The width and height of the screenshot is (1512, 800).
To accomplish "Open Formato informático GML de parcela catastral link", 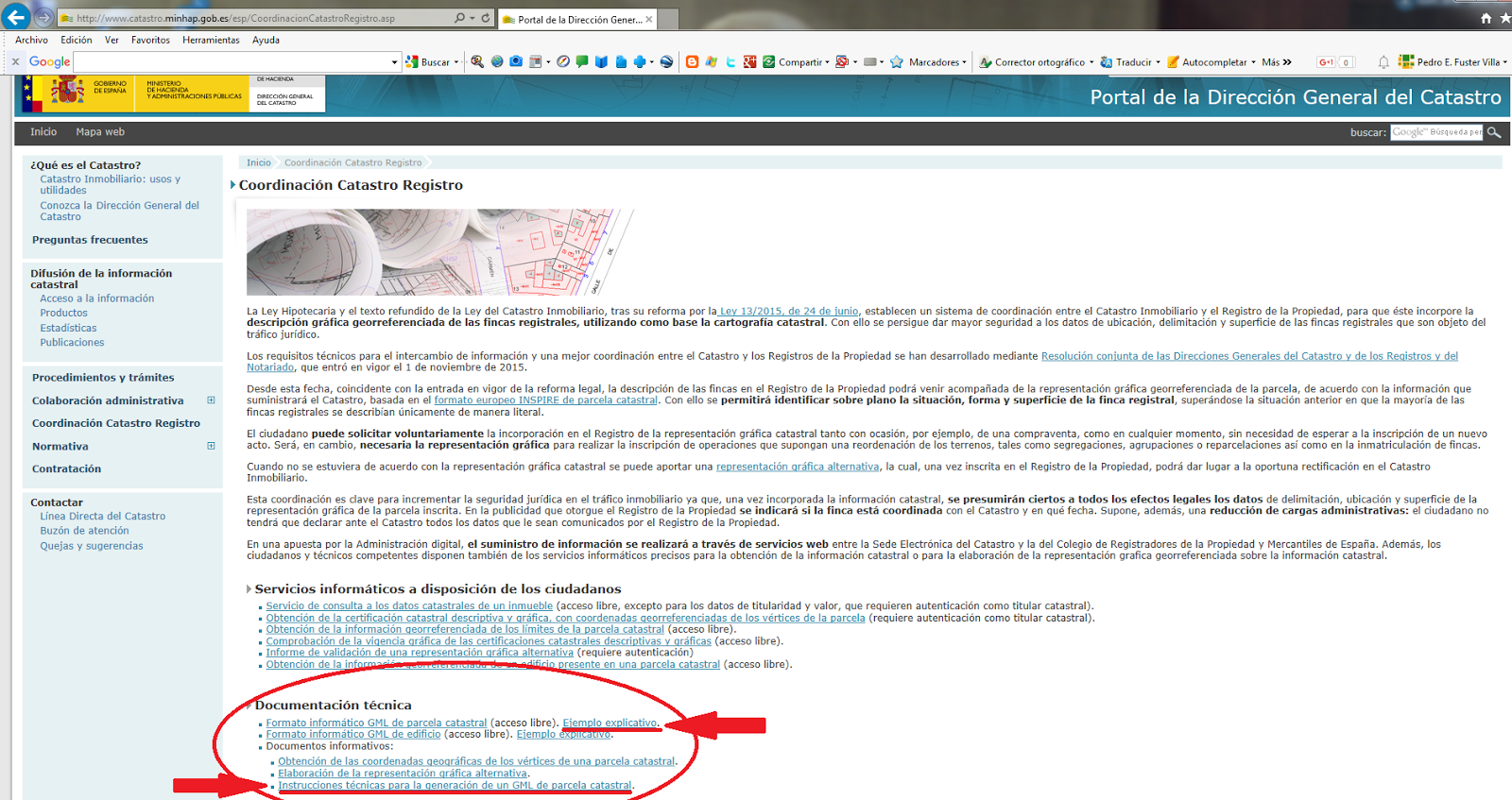I will pyautogui.click(x=376, y=723).
